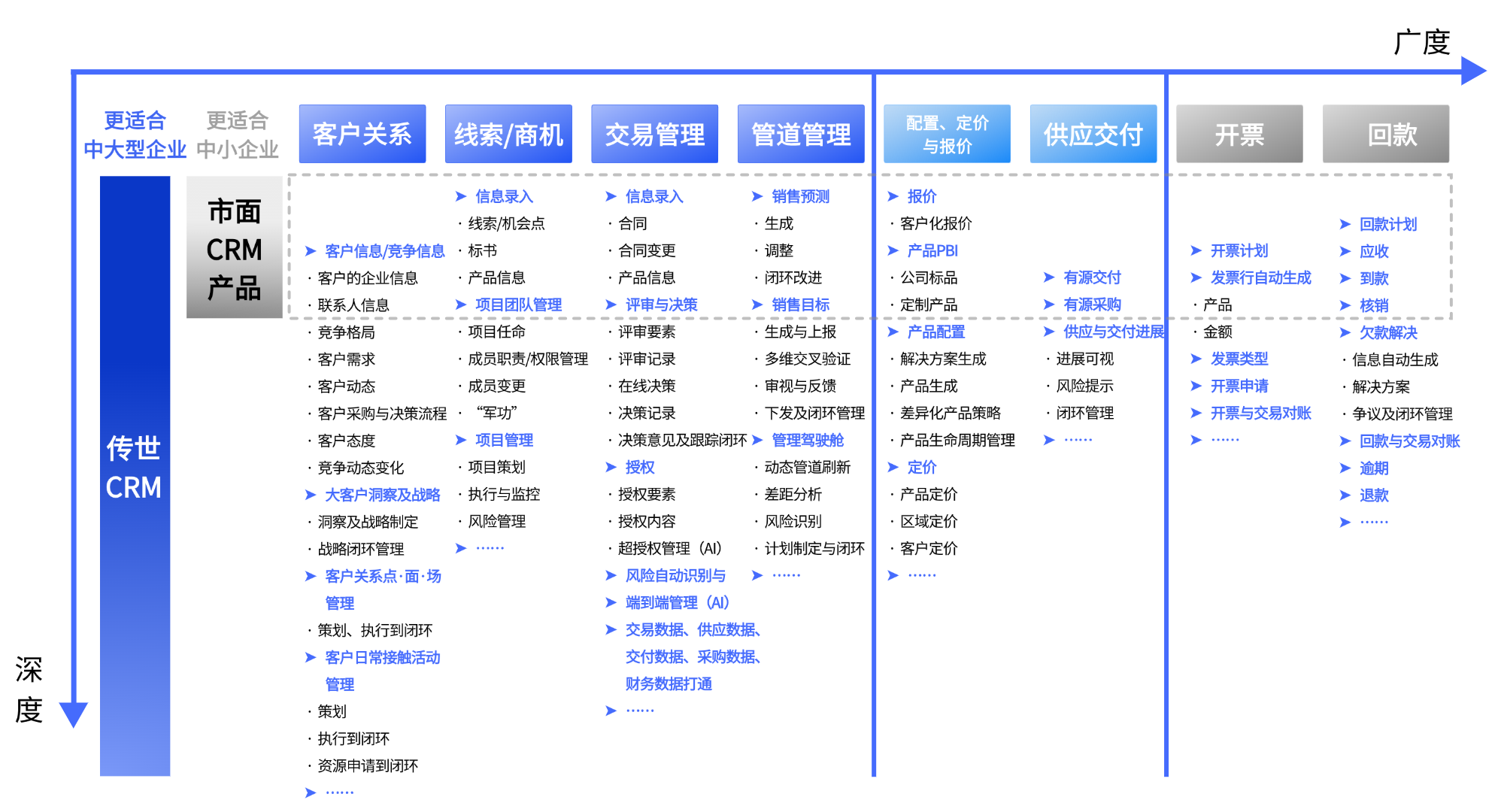Click the 标书 item
Image resolution: width=1504 pixels, height=812 pixels.
[482, 250]
